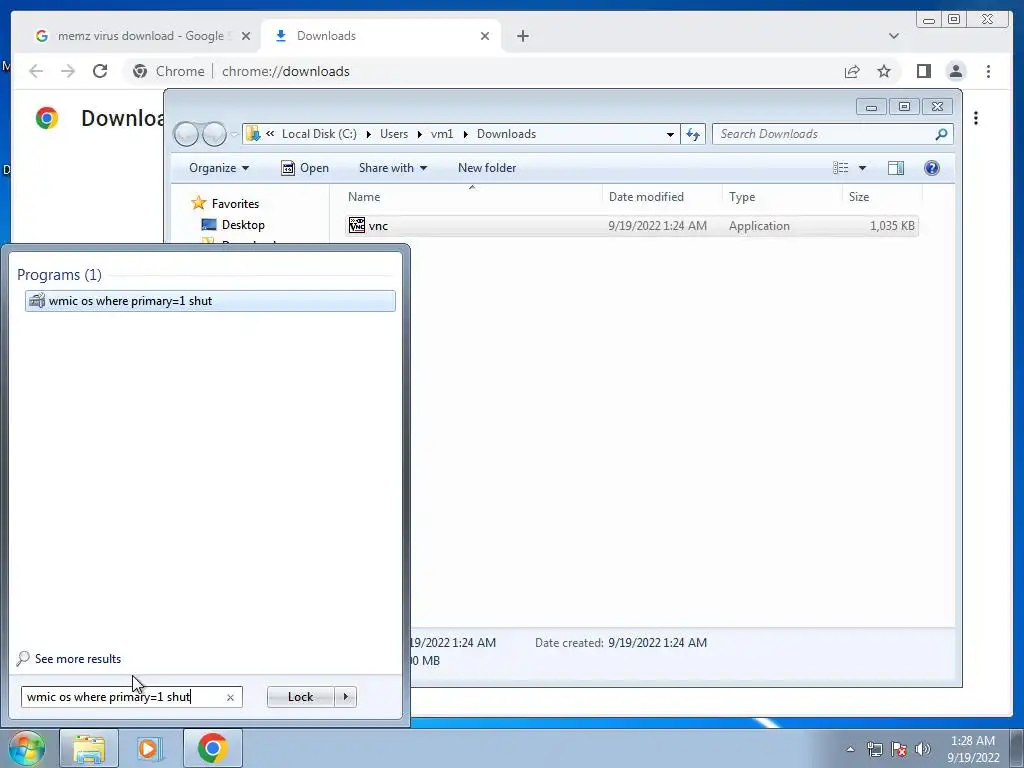Image resolution: width=1024 pixels, height=768 pixels.
Task: Expand the vm1 breadcrumb arrow
Action: [465, 134]
